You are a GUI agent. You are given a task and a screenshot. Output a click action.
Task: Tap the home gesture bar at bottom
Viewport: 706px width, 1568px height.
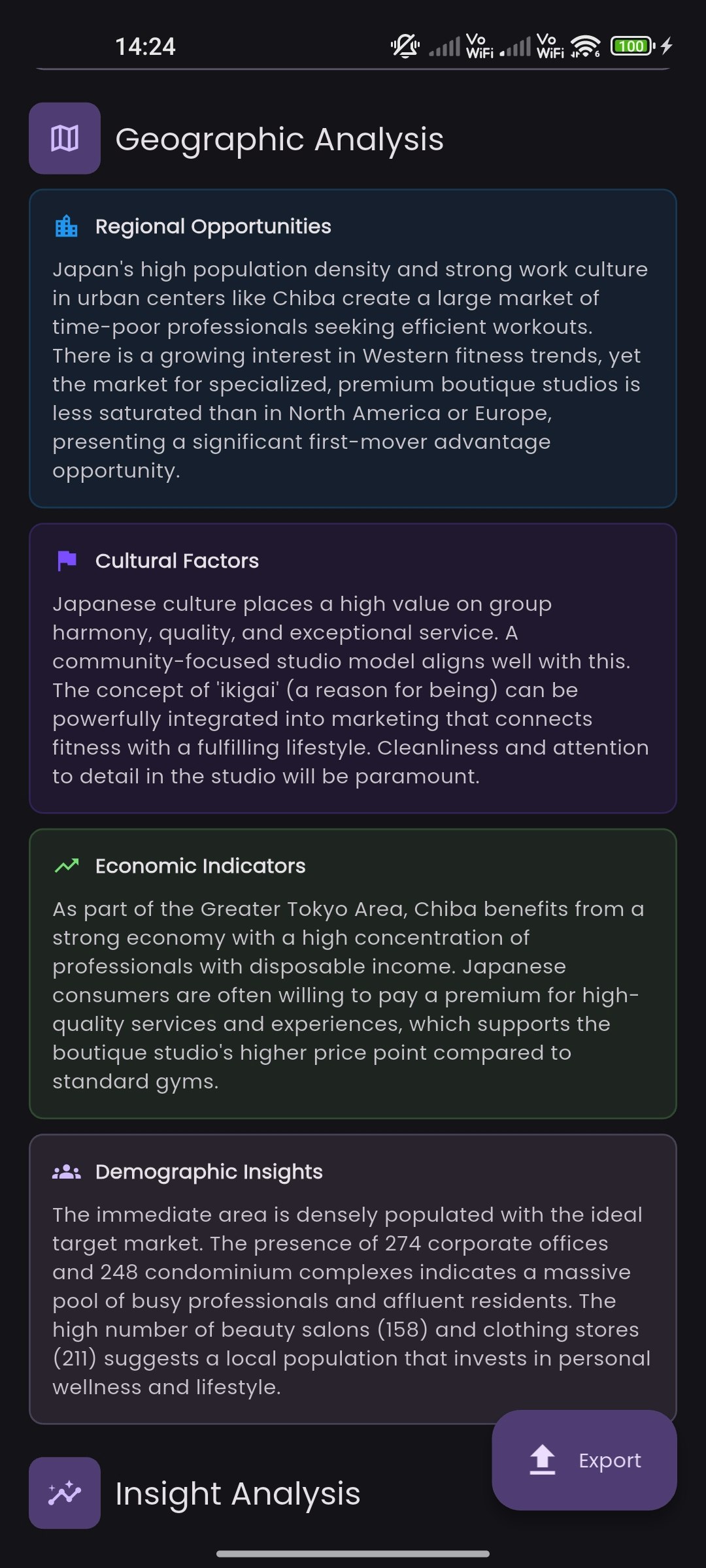tap(353, 1554)
